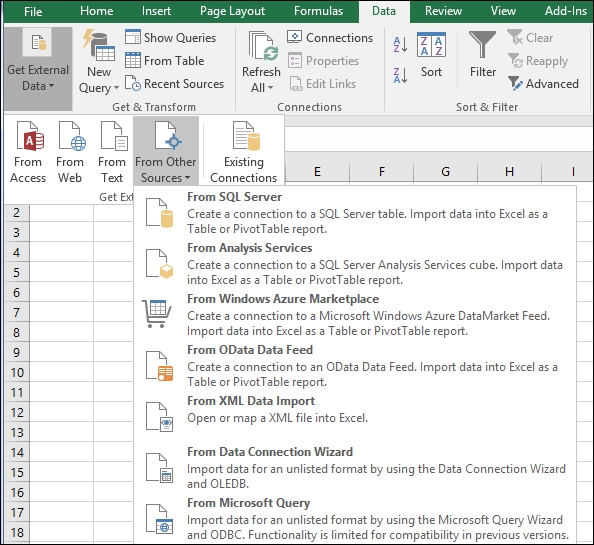Click the From Table label
This screenshot has height=545, width=594.
pos(174,61)
